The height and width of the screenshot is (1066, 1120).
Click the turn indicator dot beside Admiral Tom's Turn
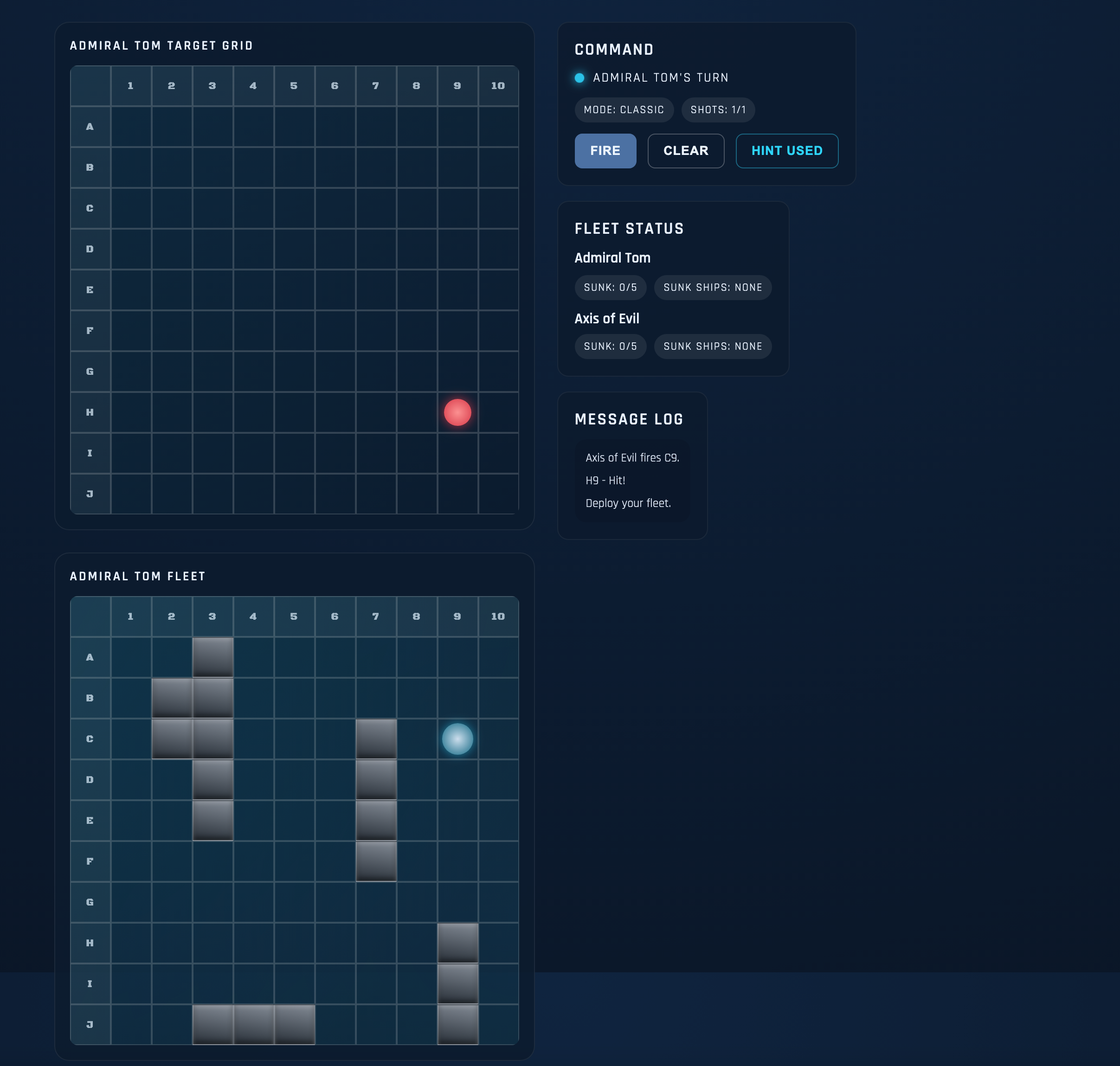click(x=579, y=78)
